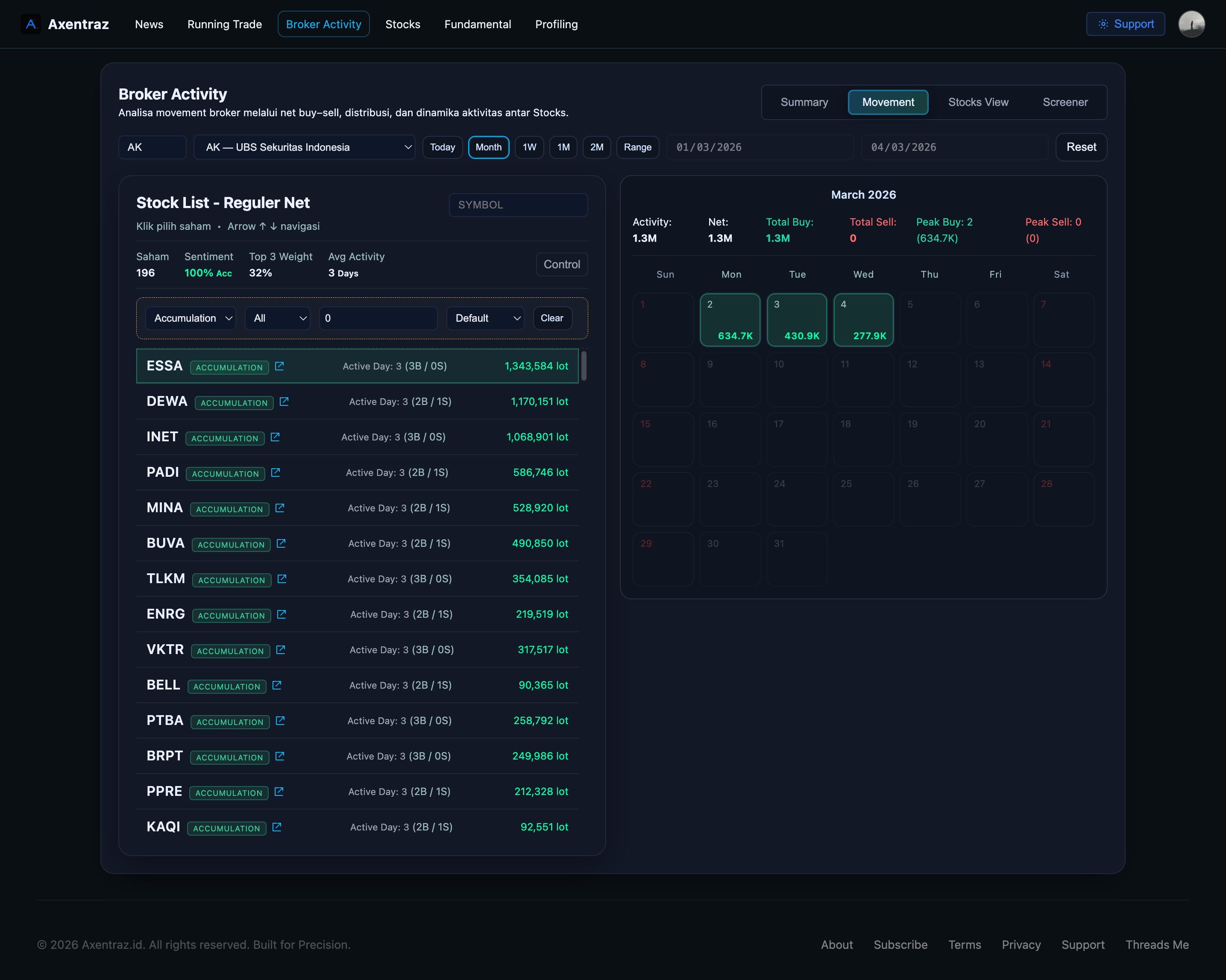Open the UBS Sekuritas broker dropdown
1226x980 pixels.
tap(304, 147)
